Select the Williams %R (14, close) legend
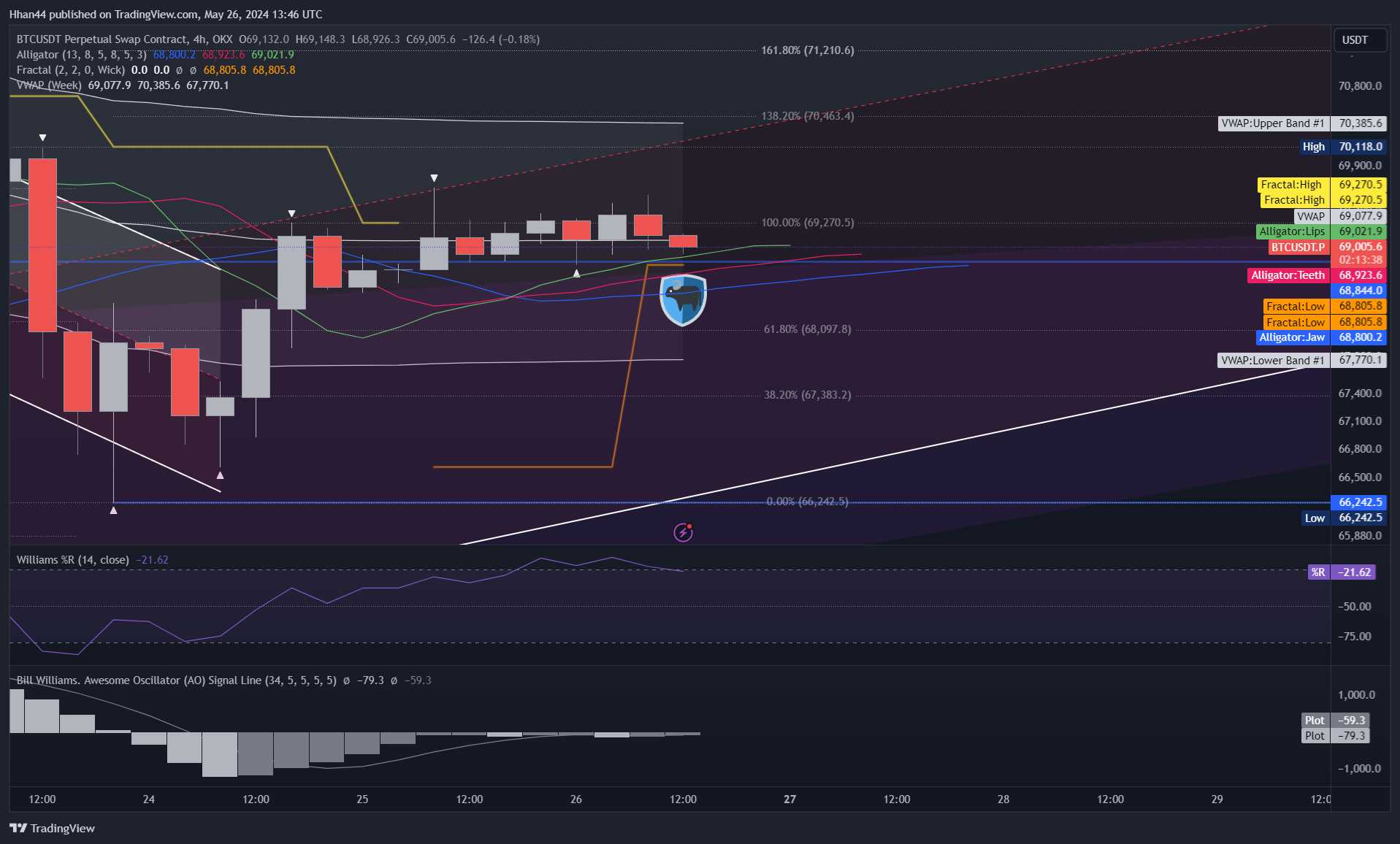Viewport: 1400px width, 844px height. (x=73, y=560)
